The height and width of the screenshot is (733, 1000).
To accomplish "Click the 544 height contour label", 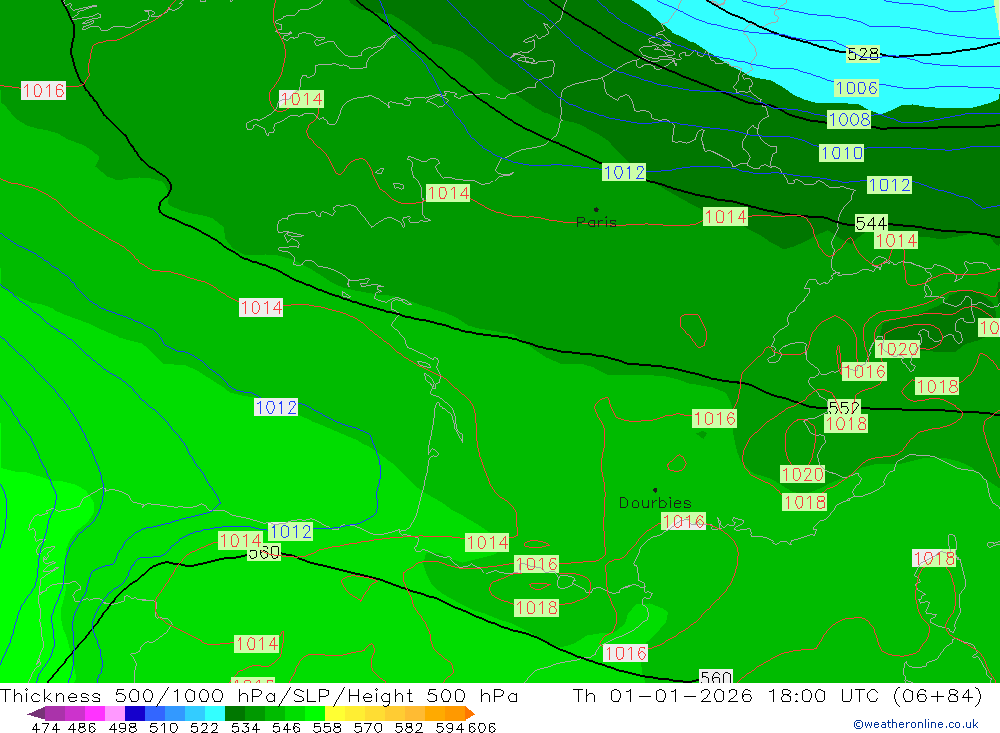I will (x=871, y=223).
